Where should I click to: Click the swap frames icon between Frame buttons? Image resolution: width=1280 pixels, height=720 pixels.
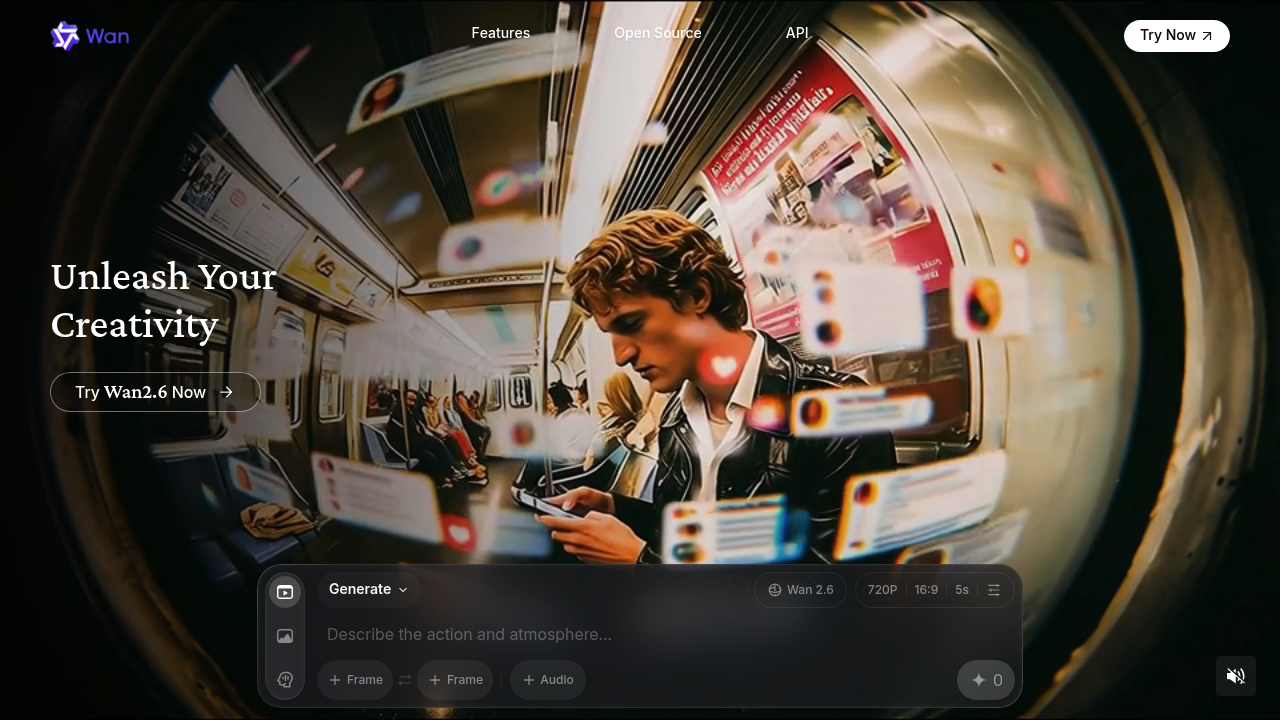[405, 680]
